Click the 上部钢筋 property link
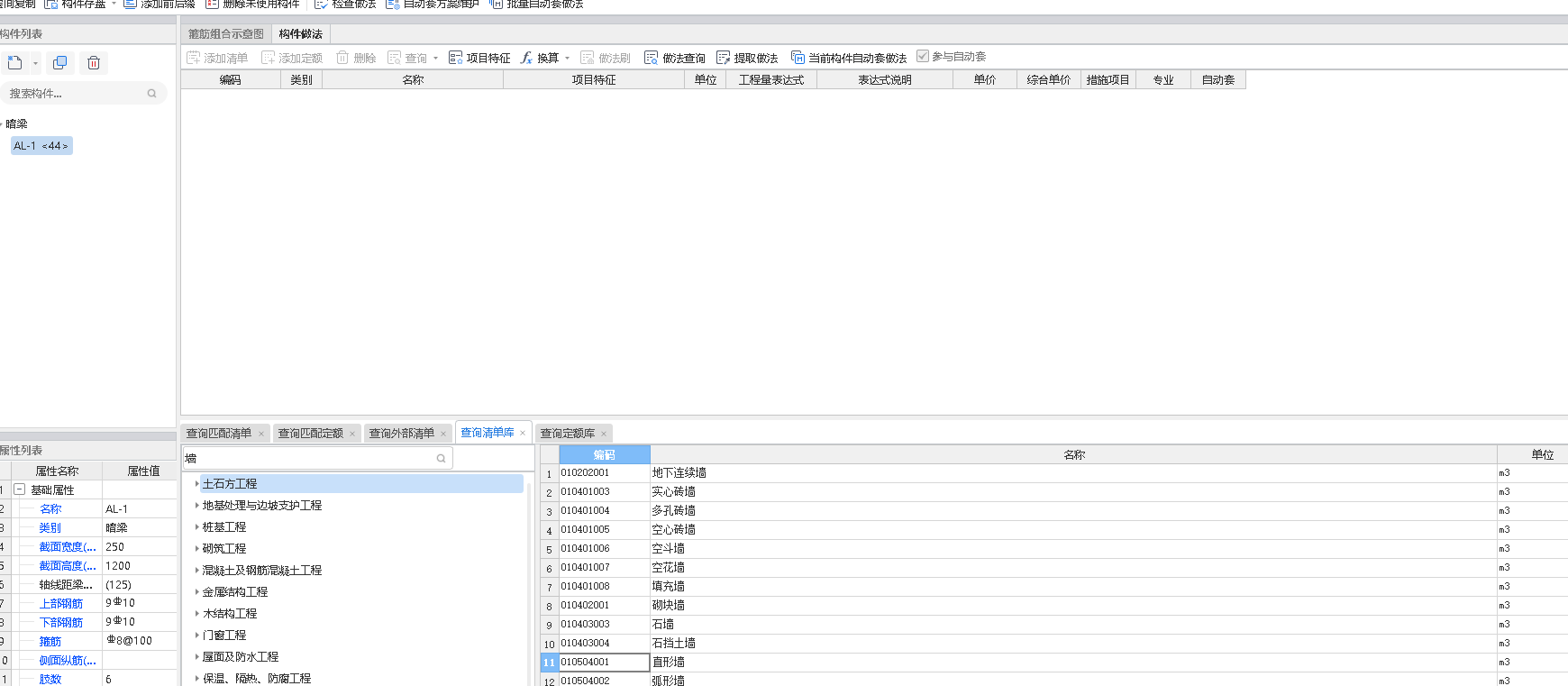Screen dimensions: 1568x686 click(x=61, y=604)
